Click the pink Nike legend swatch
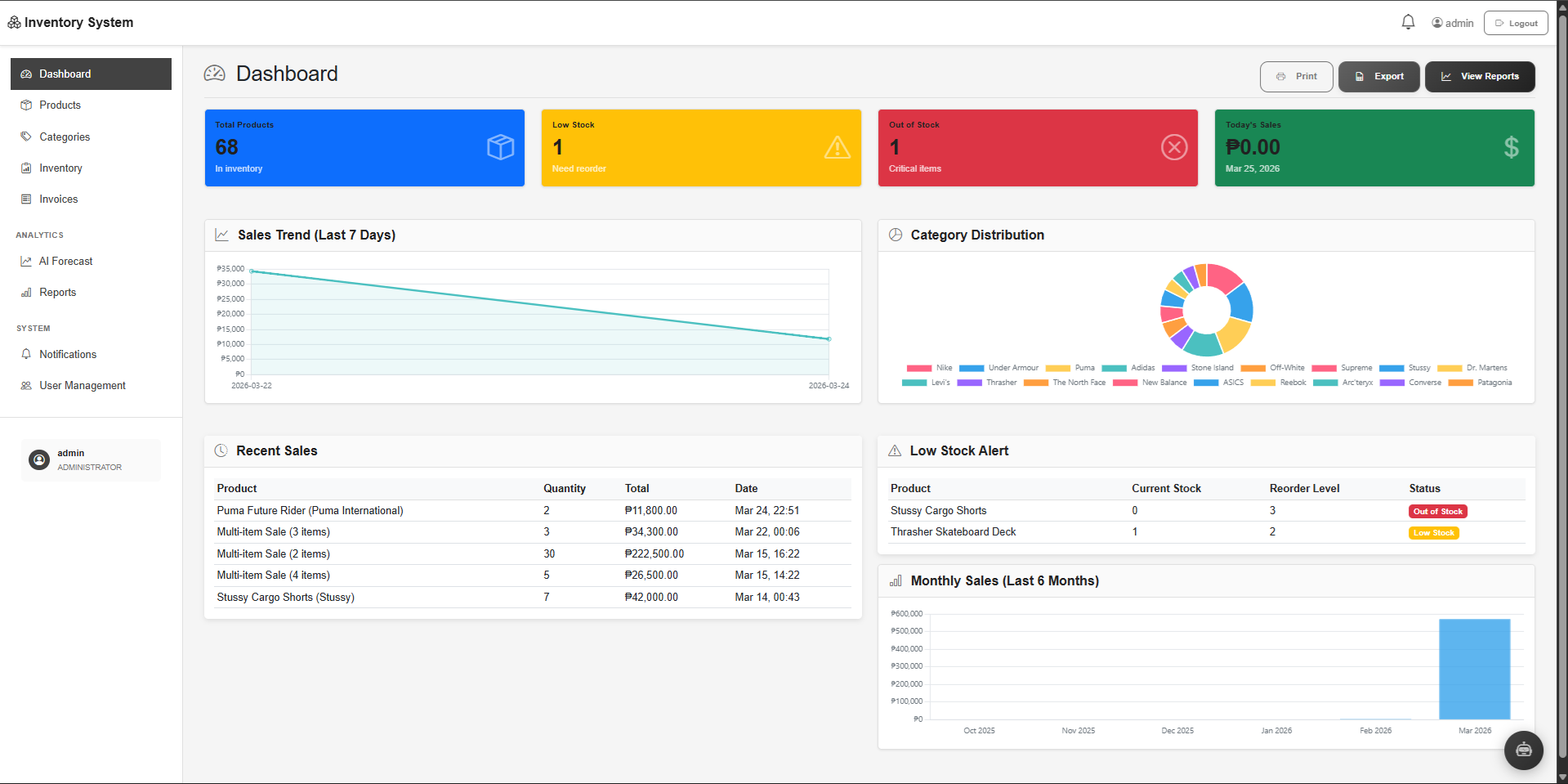This screenshot has height=784, width=1568. [x=918, y=368]
